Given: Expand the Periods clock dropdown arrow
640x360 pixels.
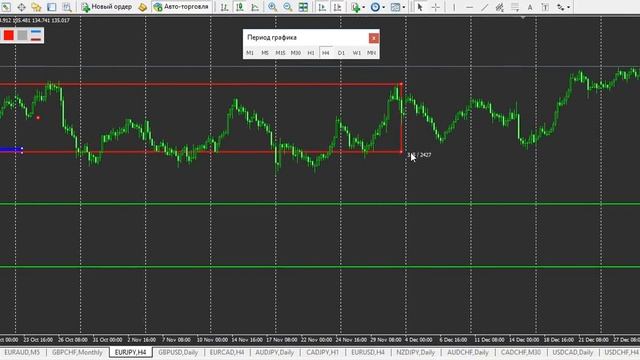Looking at the screenshot, I should coord(383,7).
